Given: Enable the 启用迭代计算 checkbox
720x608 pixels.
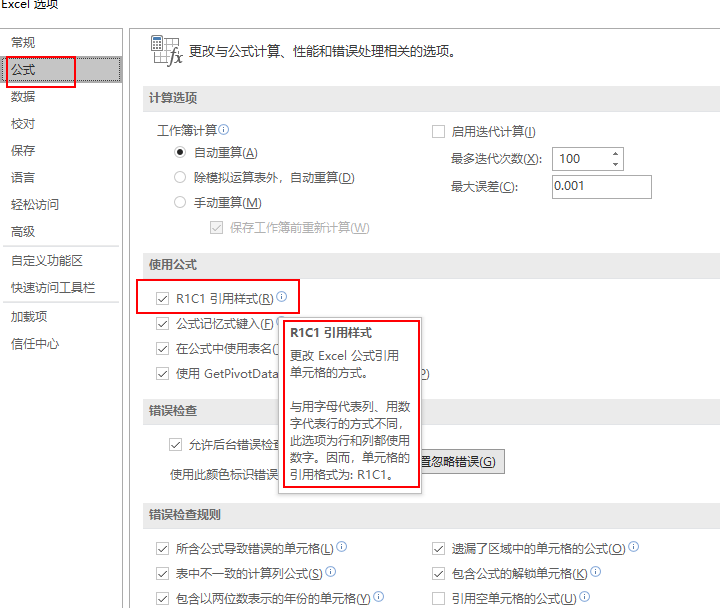Looking at the screenshot, I should 439,132.
